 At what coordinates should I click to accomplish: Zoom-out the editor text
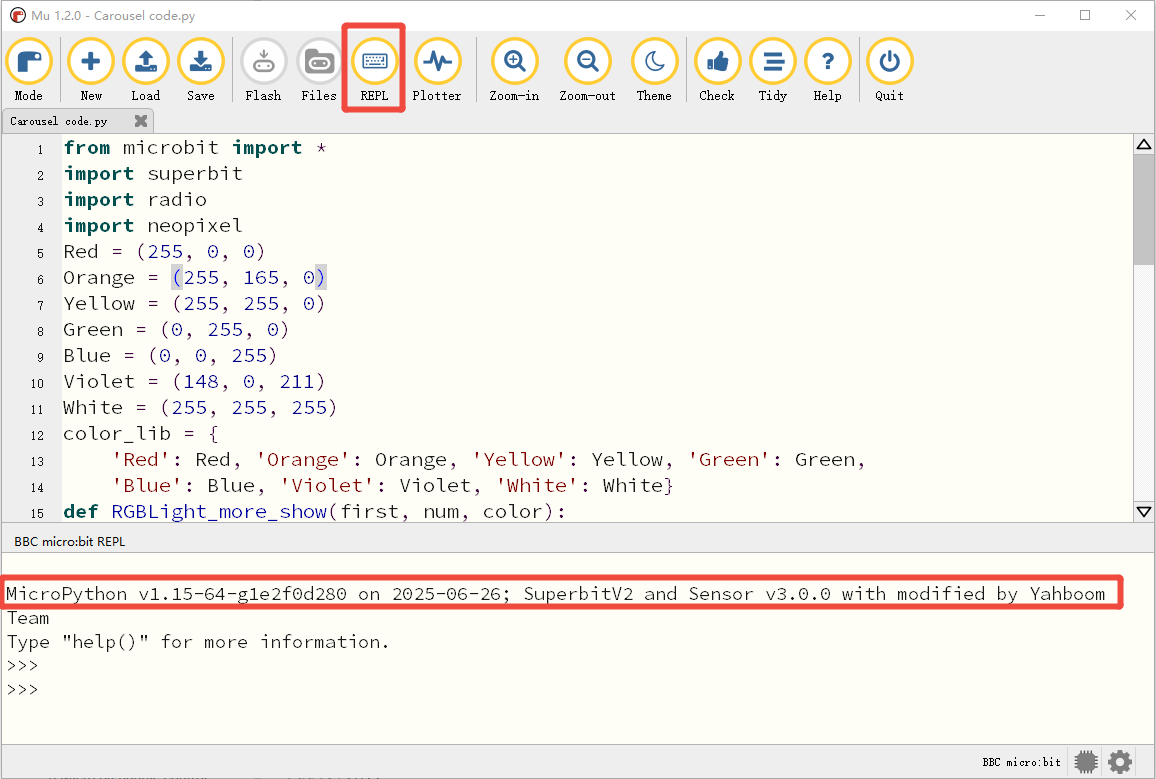tap(588, 71)
